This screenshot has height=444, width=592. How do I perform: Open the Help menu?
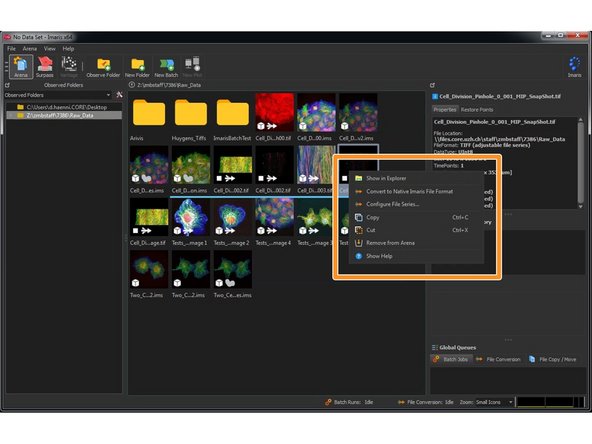(x=68, y=49)
